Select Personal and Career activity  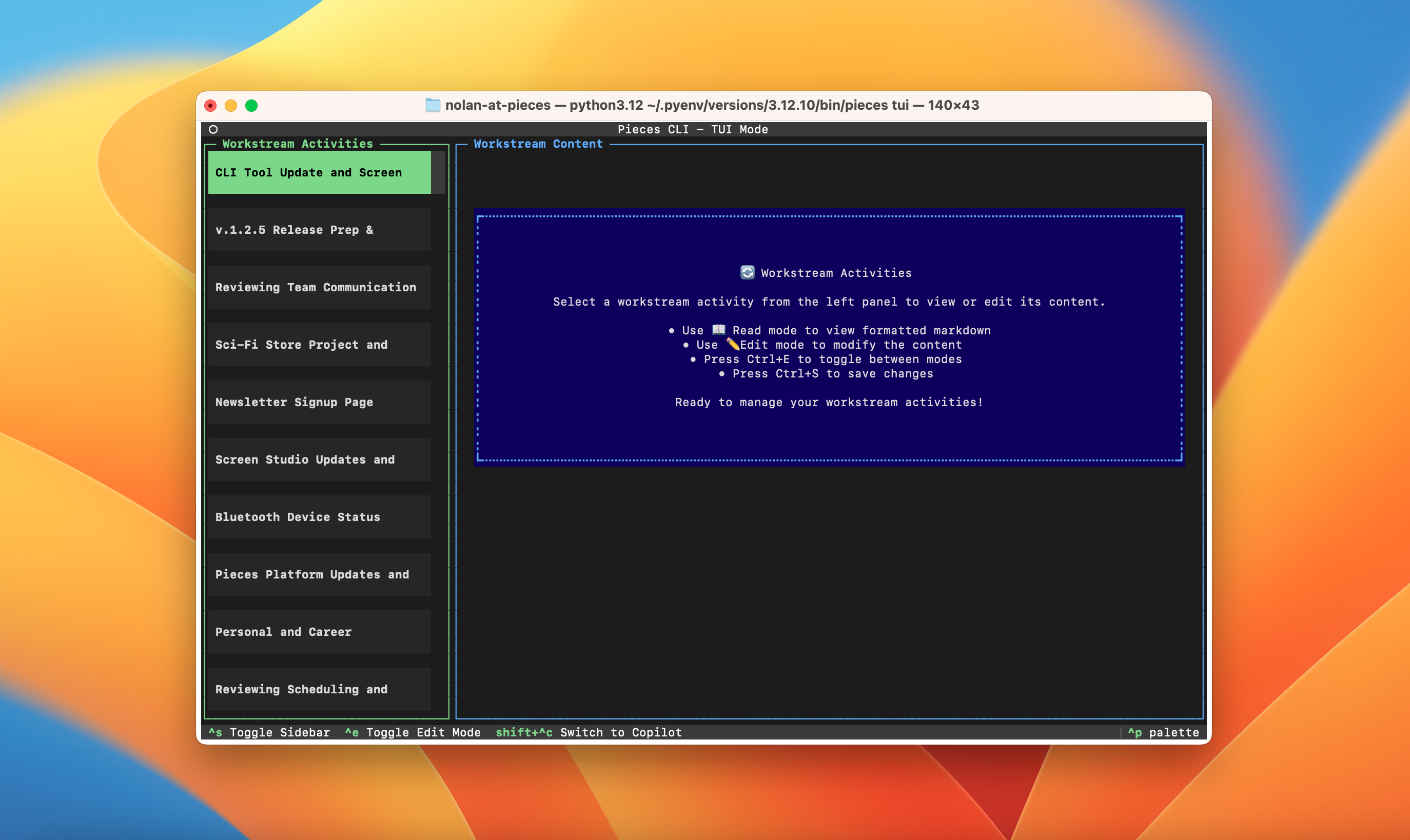pyautogui.click(x=319, y=632)
